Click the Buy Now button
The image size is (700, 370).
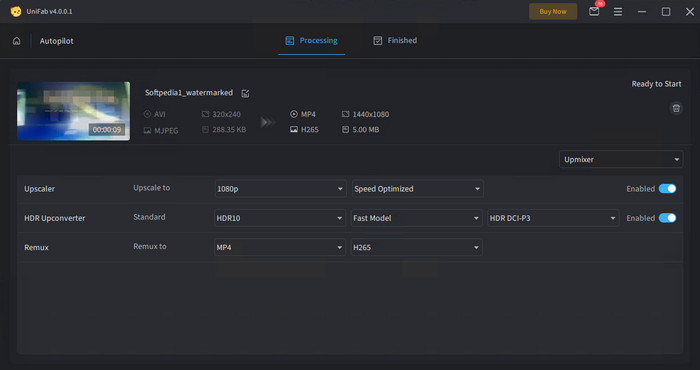coord(553,12)
